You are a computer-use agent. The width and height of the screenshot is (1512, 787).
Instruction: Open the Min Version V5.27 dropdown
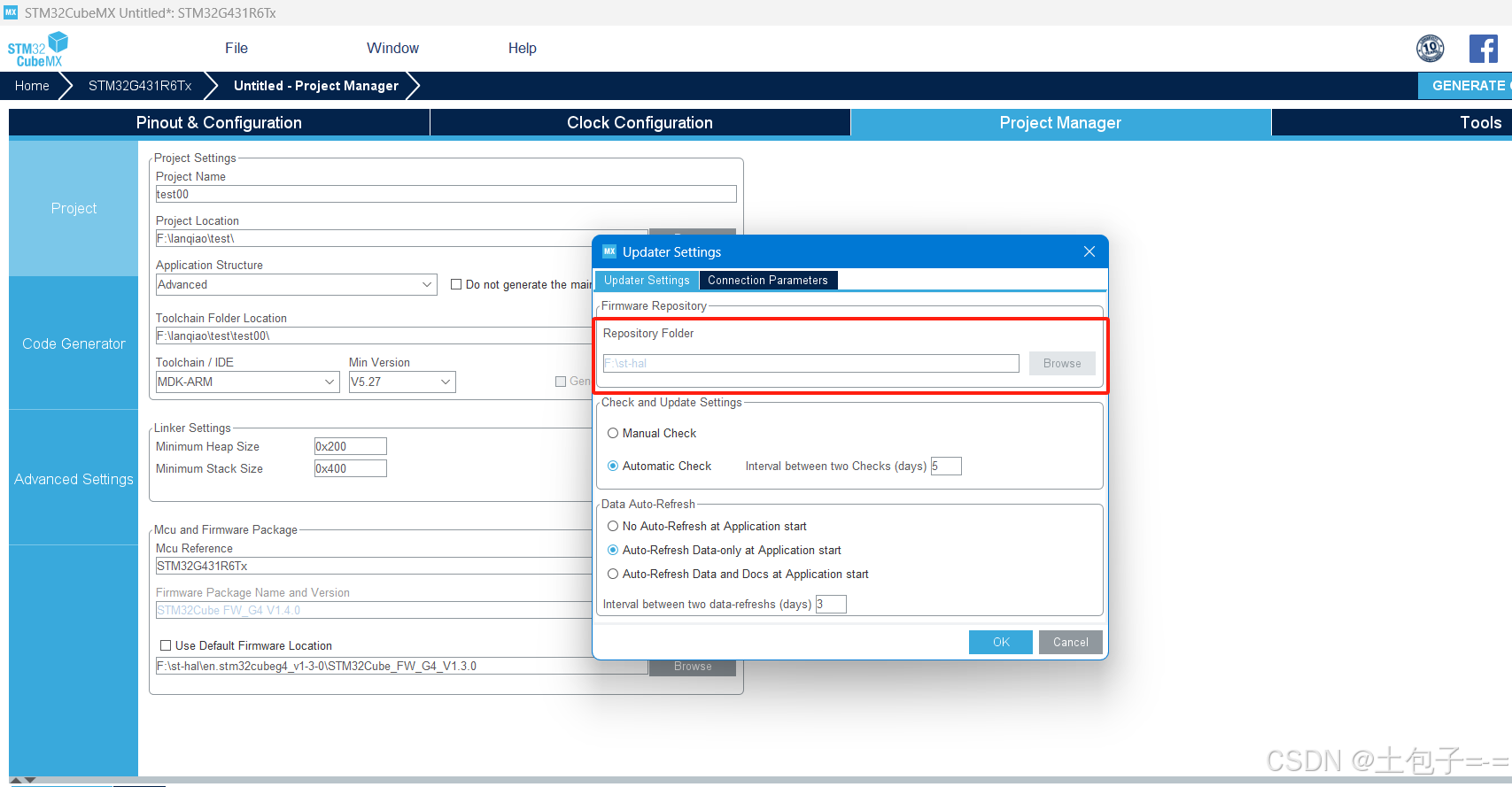tap(402, 382)
